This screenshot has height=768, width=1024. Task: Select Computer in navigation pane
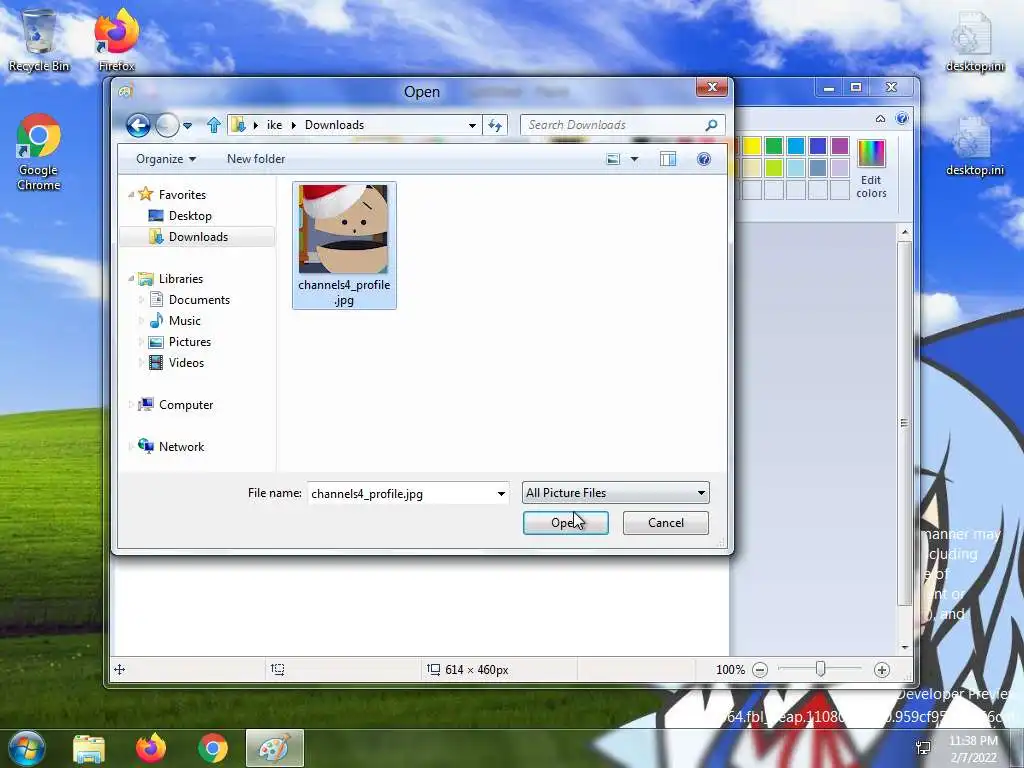coord(185,405)
